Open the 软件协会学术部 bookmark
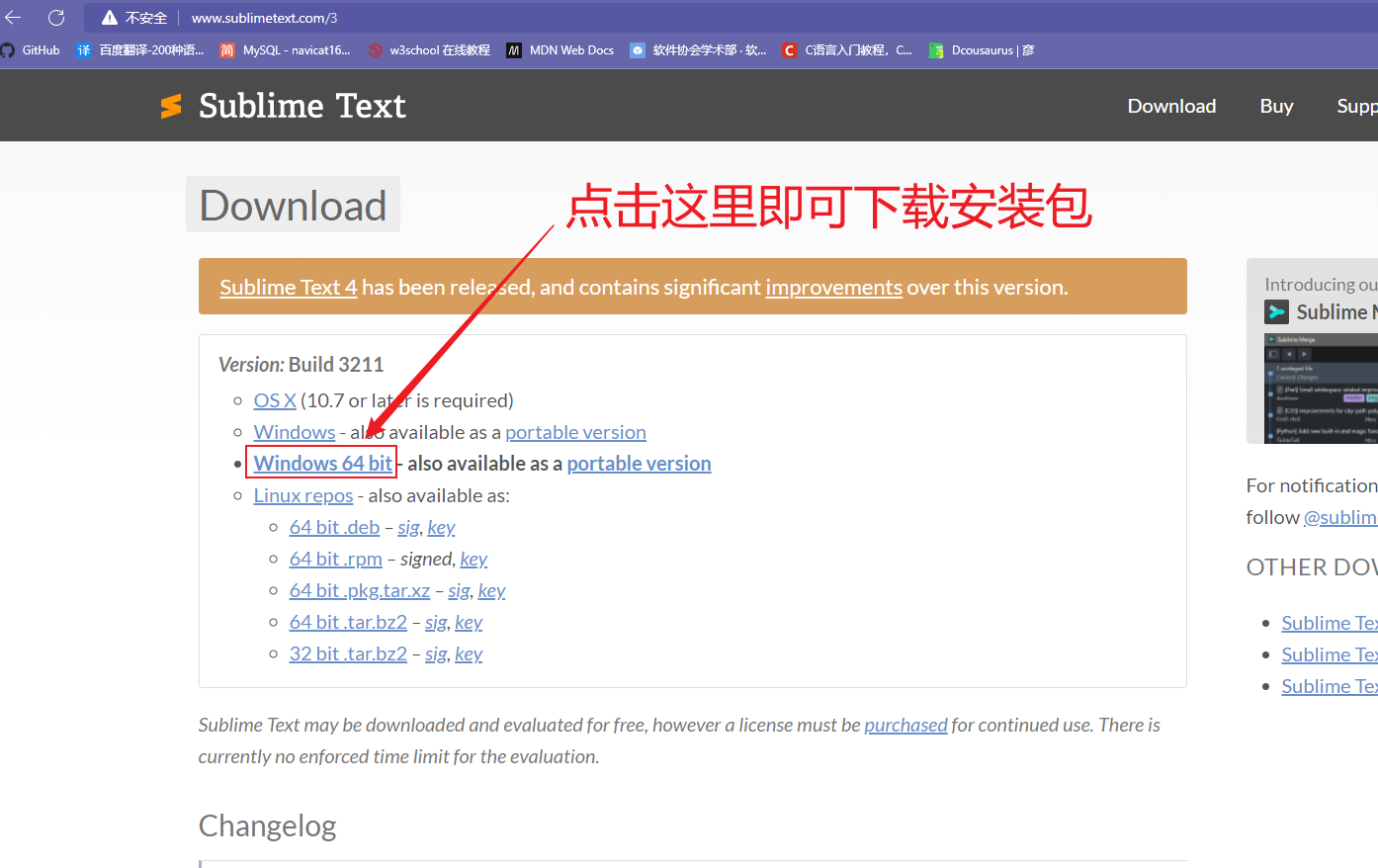 coord(698,50)
